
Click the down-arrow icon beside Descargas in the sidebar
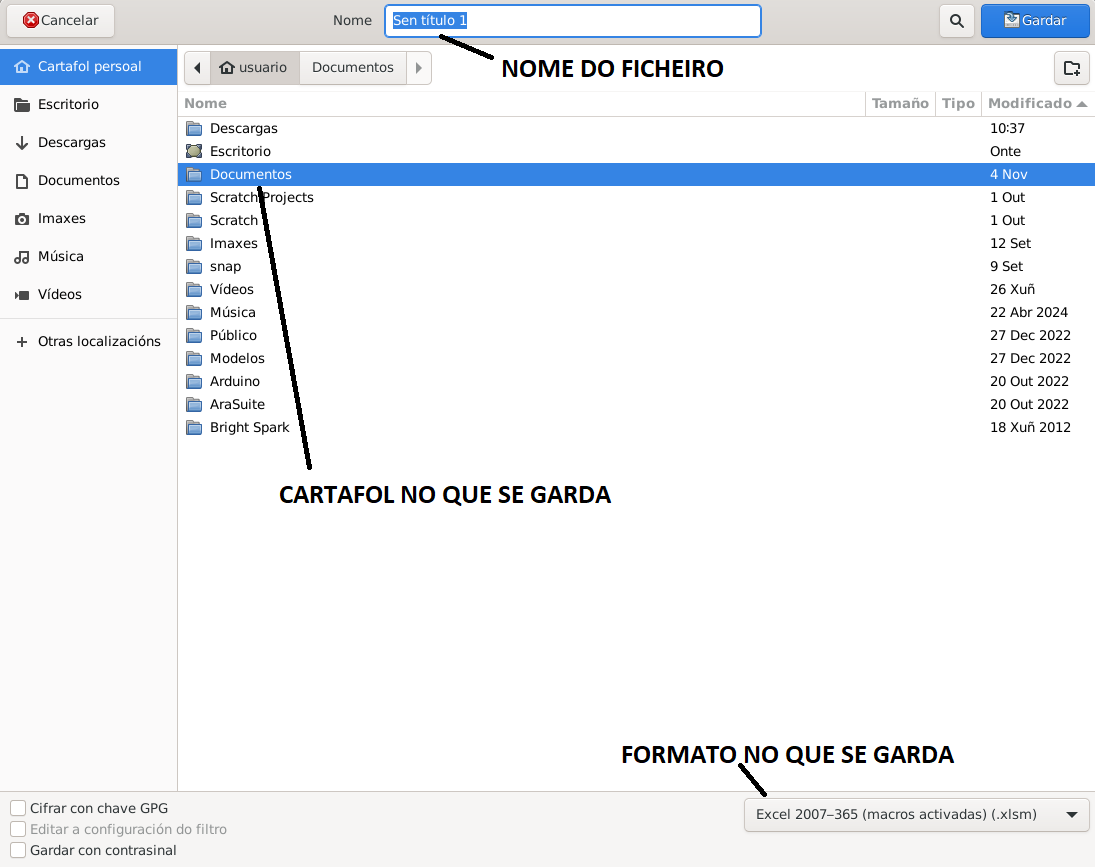coord(22,143)
